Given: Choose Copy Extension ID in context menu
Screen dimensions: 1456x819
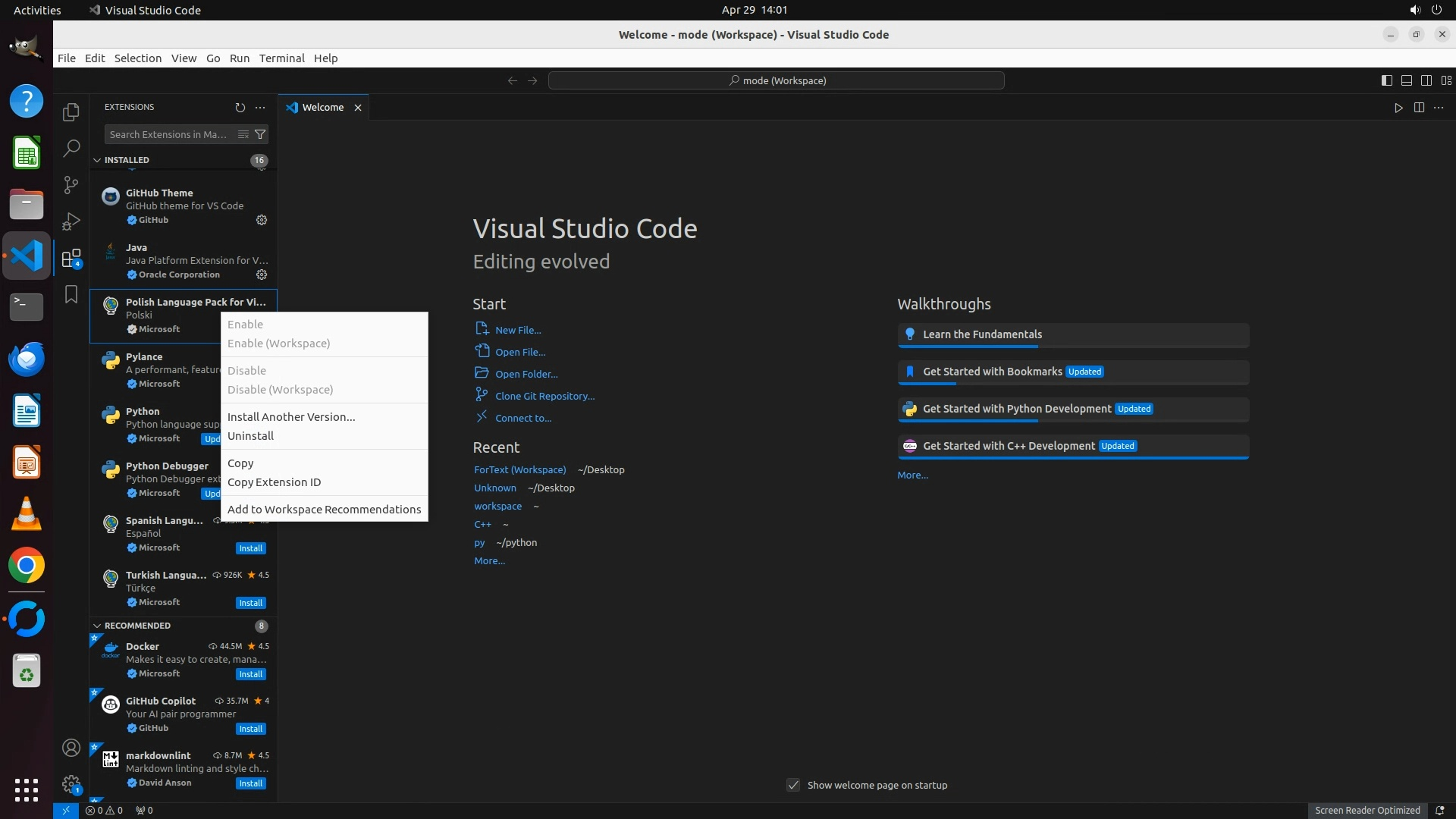Looking at the screenshot, I should (x=274, y=482).
